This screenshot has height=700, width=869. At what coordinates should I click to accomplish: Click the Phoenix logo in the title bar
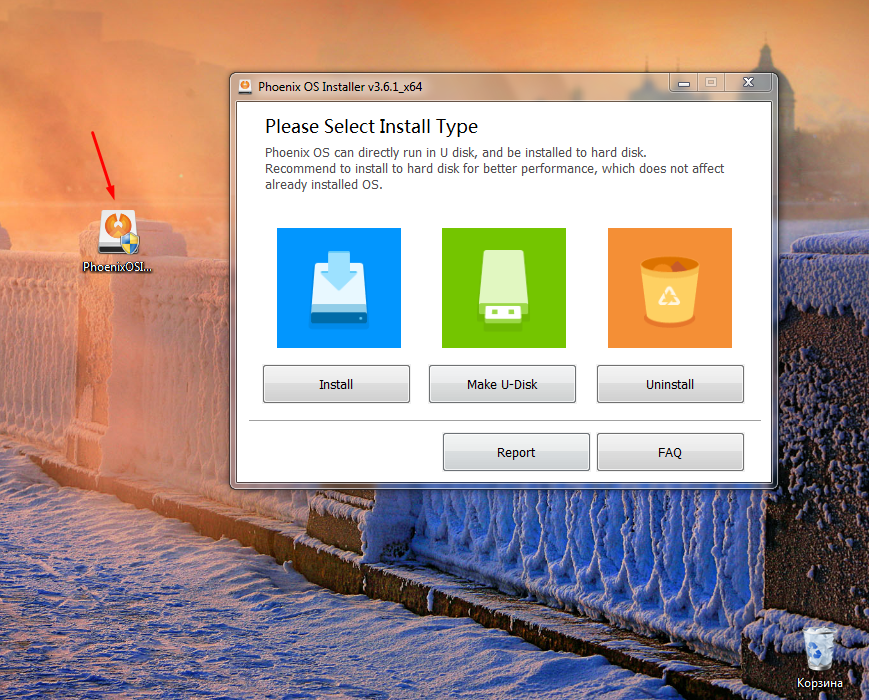pos(245,86)
